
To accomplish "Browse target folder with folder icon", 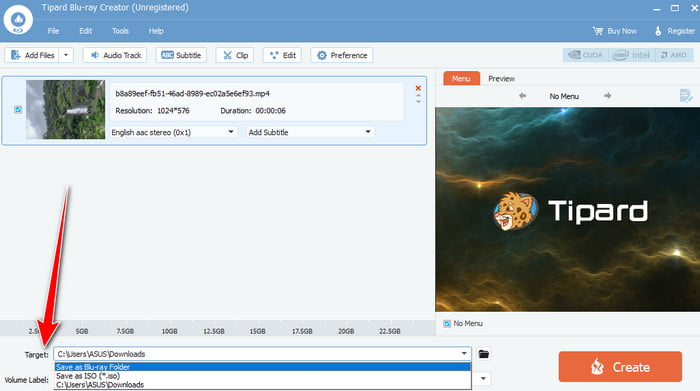I will tap(483, 354).
